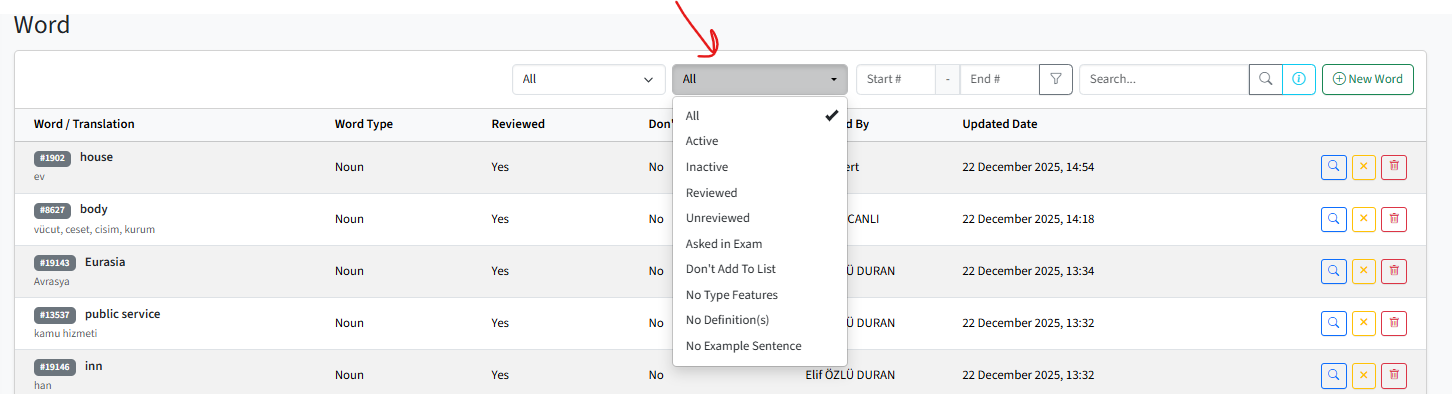Delete the inn word row
The image size is (1452, 394).
[x=1394, y=375]
